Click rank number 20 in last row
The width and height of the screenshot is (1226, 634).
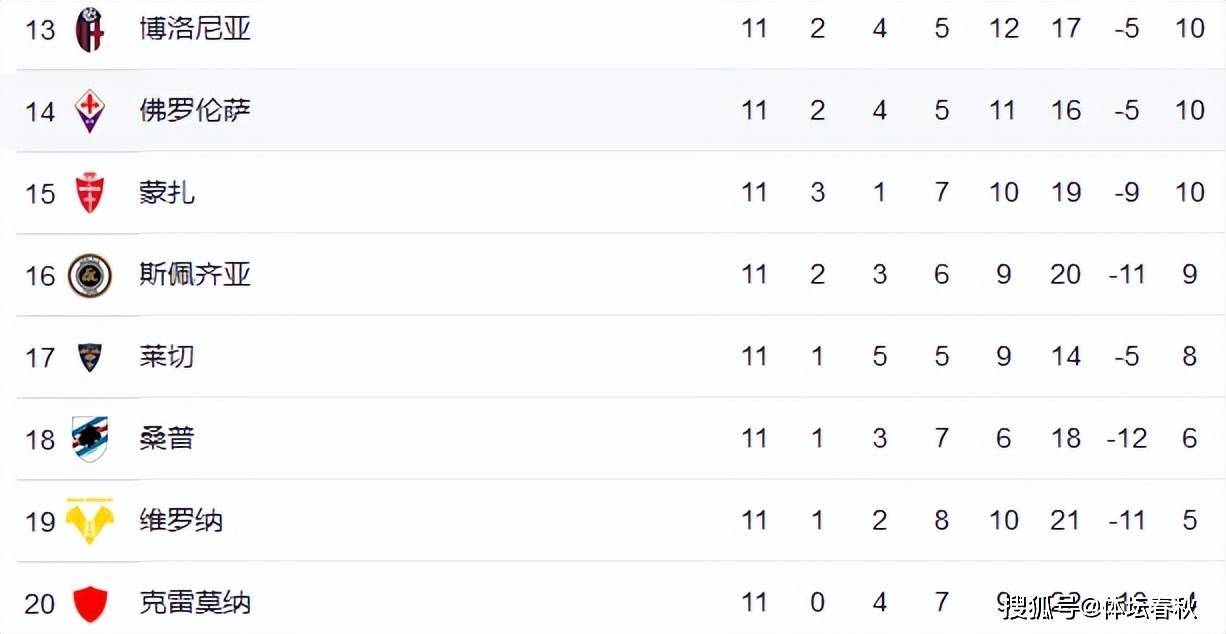(40, 603)
